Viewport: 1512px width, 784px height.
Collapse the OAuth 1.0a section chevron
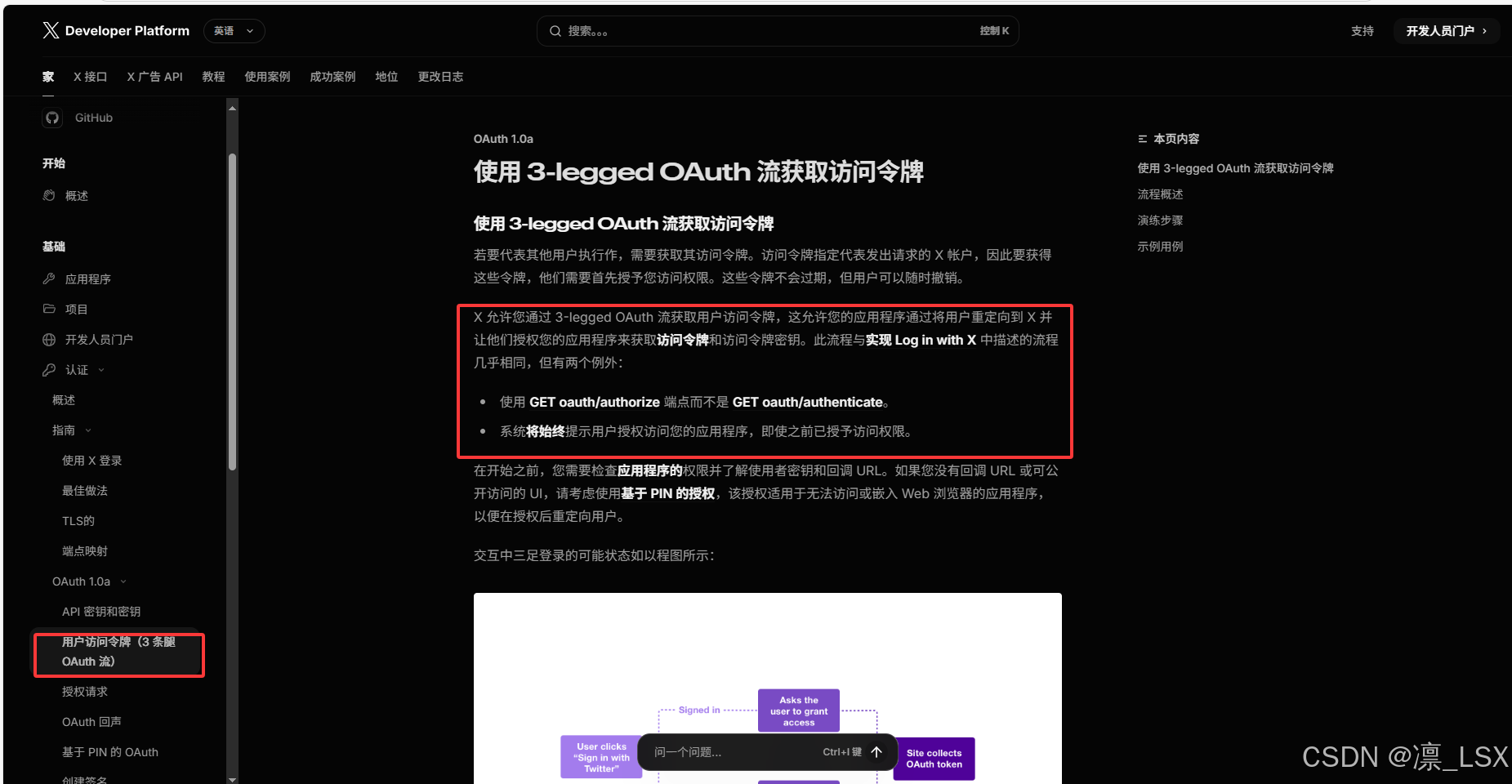(123, 581)
